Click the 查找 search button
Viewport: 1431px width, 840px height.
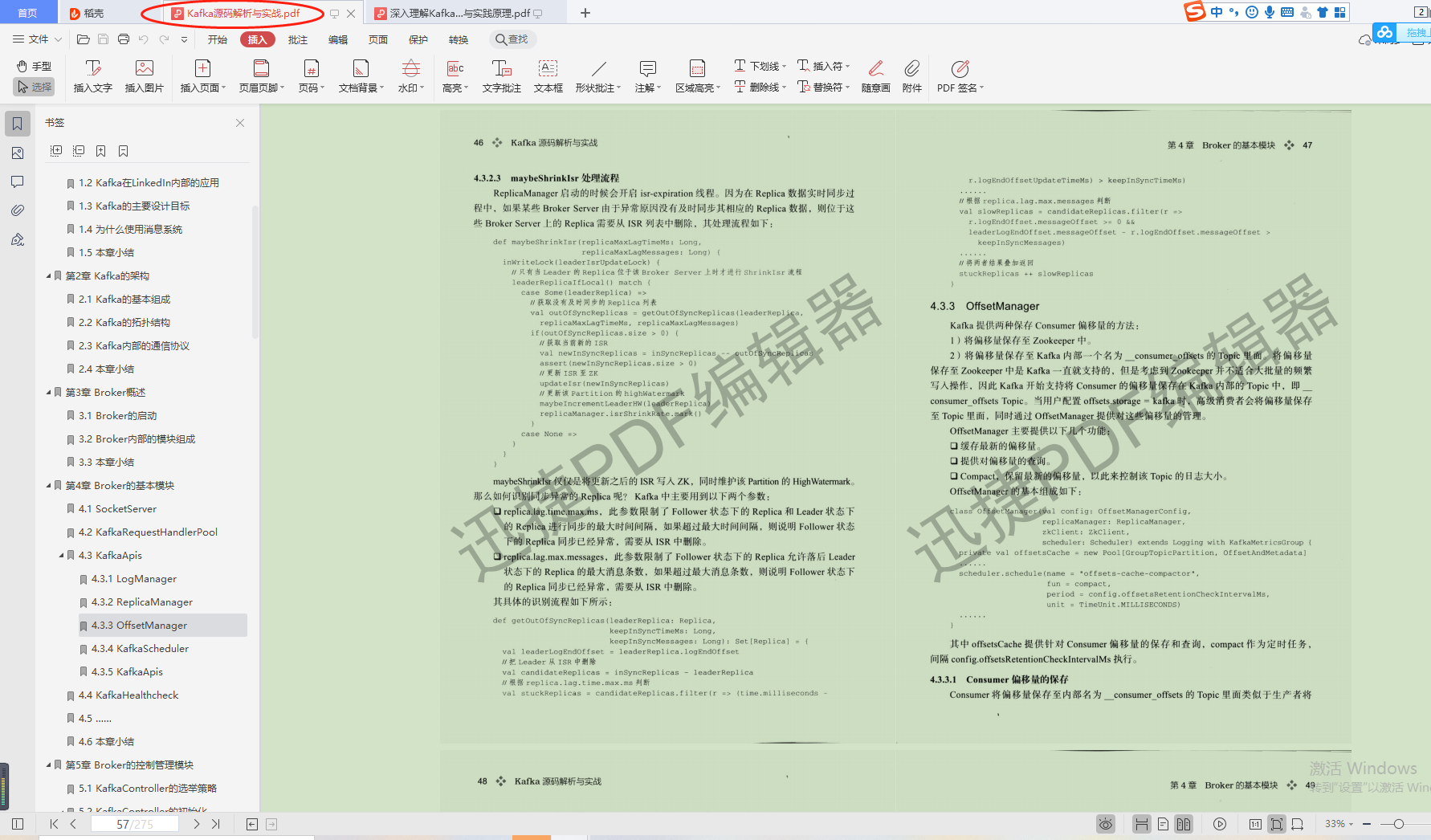[512, 39]
